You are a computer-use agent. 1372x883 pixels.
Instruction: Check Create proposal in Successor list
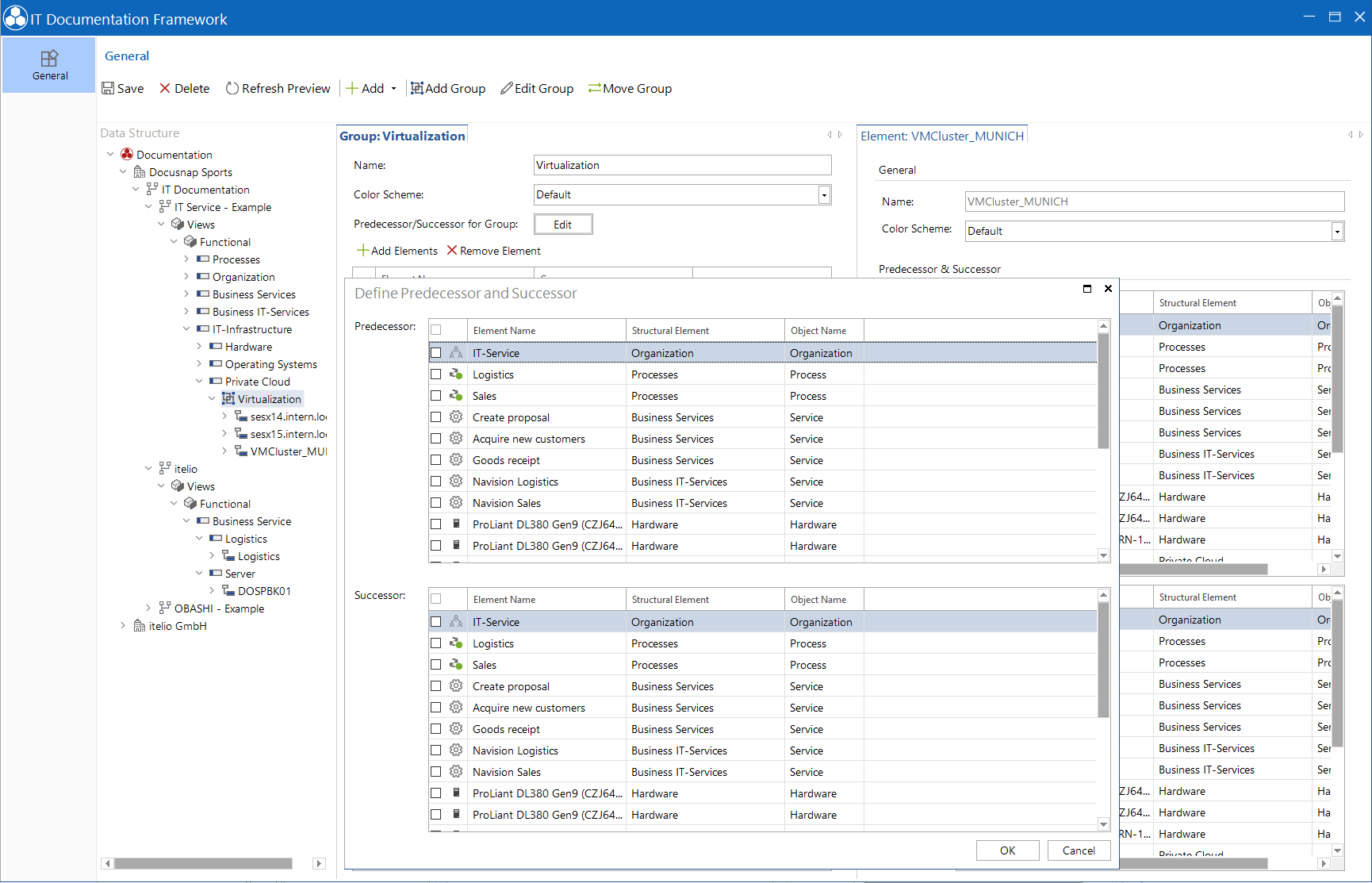click(435, 686)
